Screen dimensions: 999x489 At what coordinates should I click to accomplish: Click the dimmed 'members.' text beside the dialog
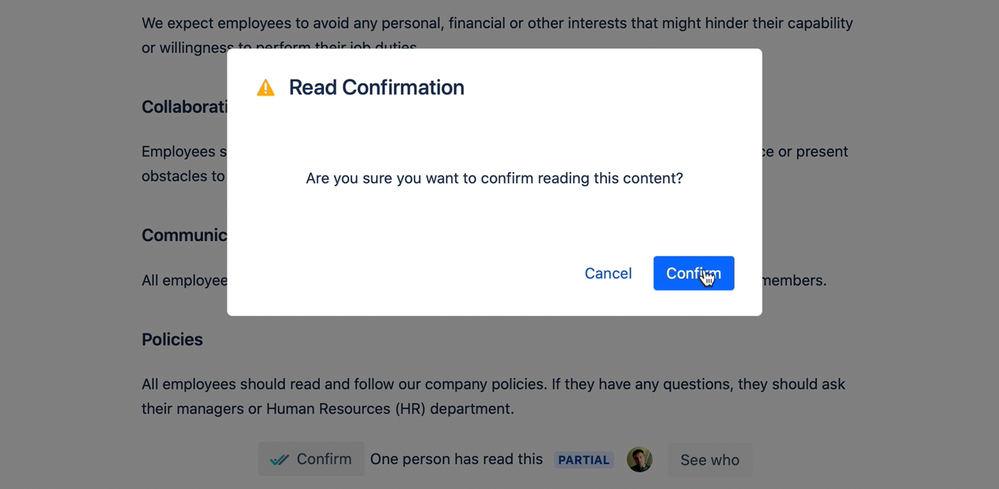click(x=794, y=281)
